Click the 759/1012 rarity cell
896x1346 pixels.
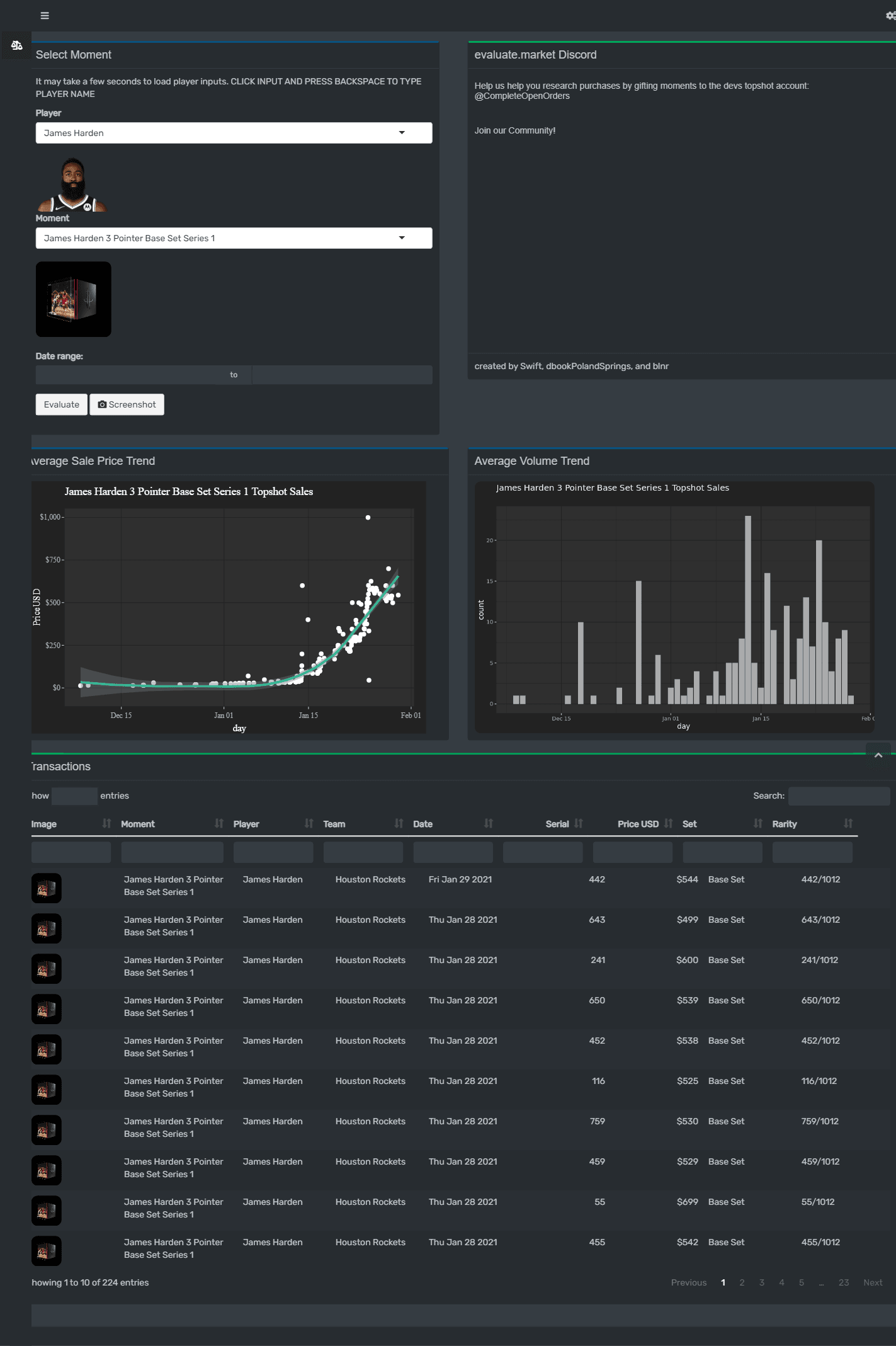(x=820, y=1121)
